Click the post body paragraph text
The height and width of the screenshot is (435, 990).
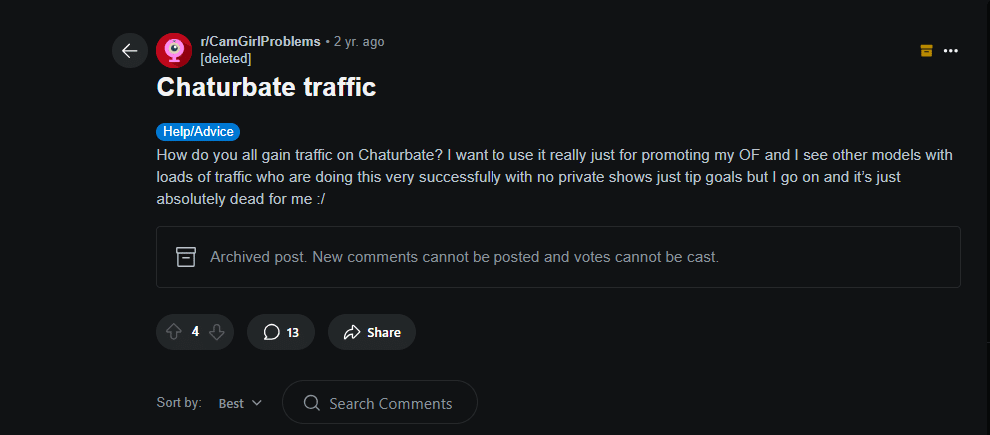pos(555,176)
